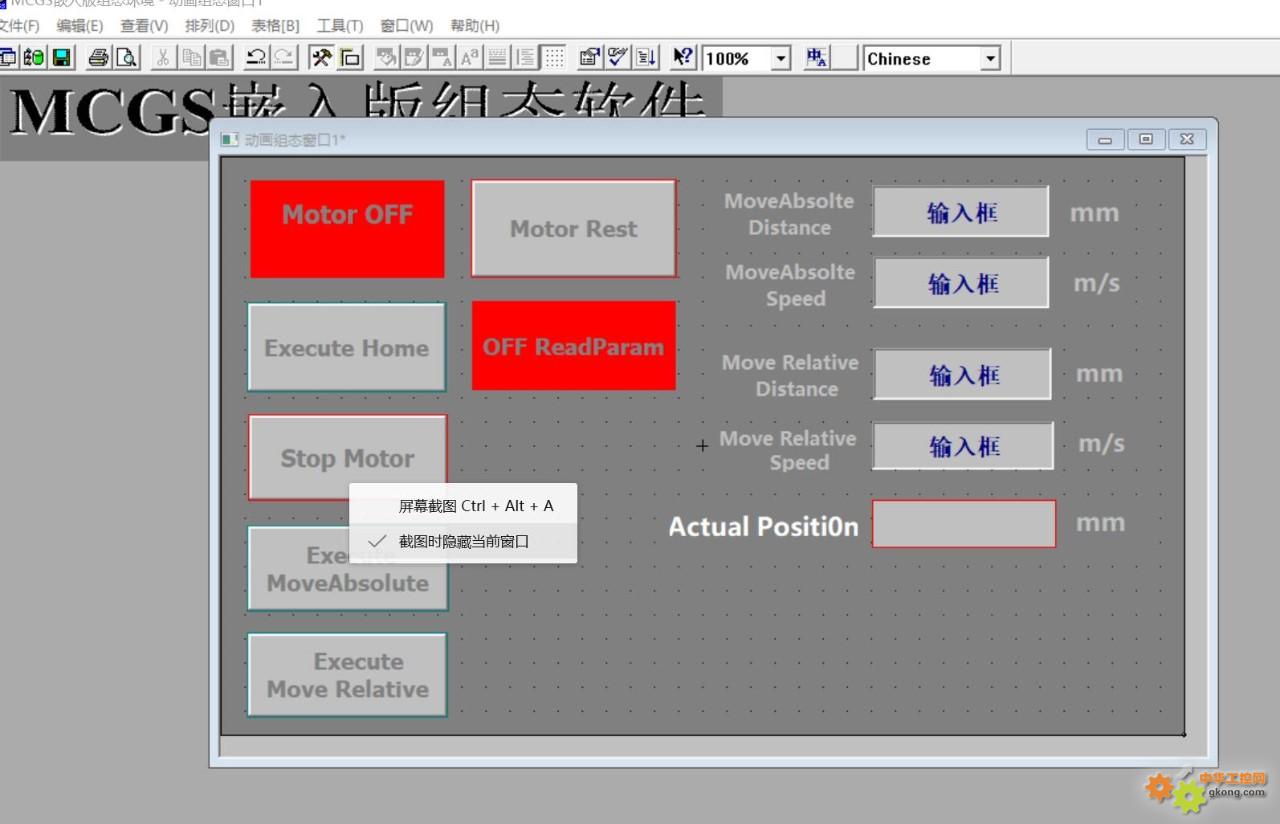Open the 排列(D) menu

point(209,26)
